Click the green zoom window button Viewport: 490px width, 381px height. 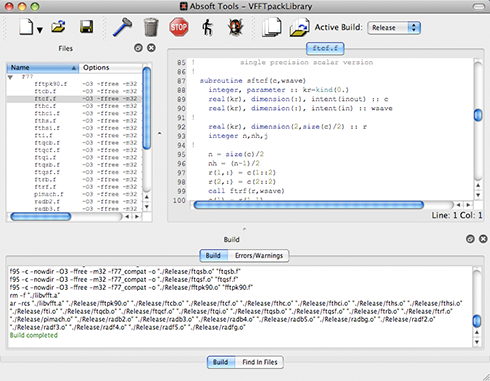click(35, 6)
